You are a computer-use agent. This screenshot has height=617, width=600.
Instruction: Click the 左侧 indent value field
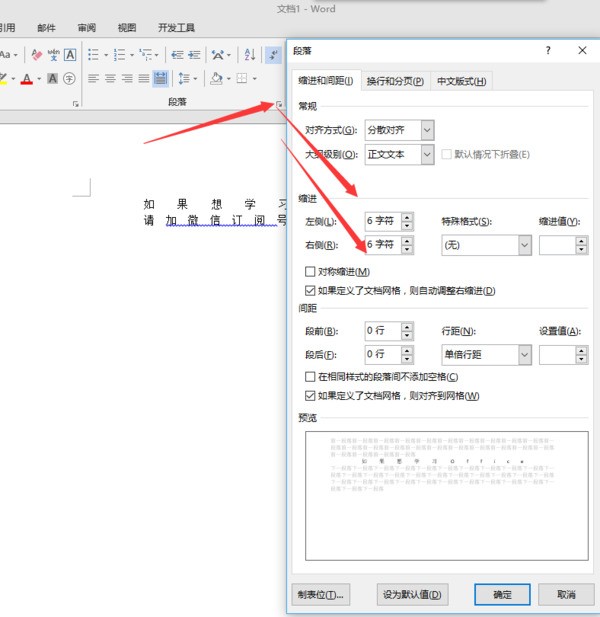[381, 221]
